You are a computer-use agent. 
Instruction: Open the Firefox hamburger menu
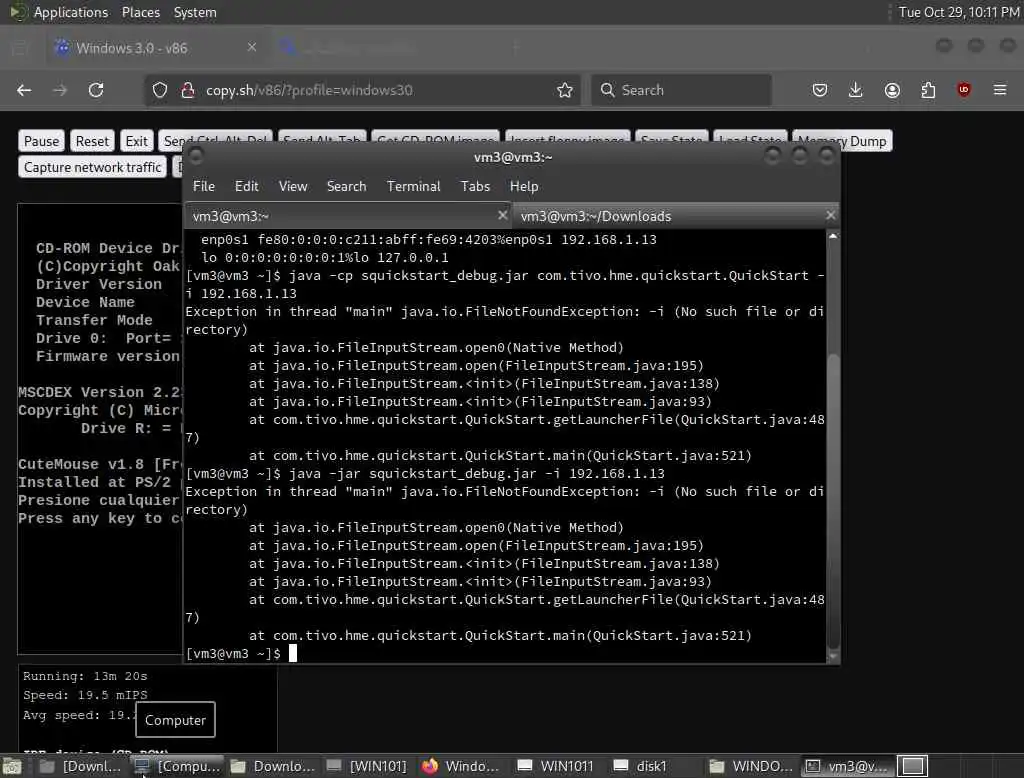1000,90
